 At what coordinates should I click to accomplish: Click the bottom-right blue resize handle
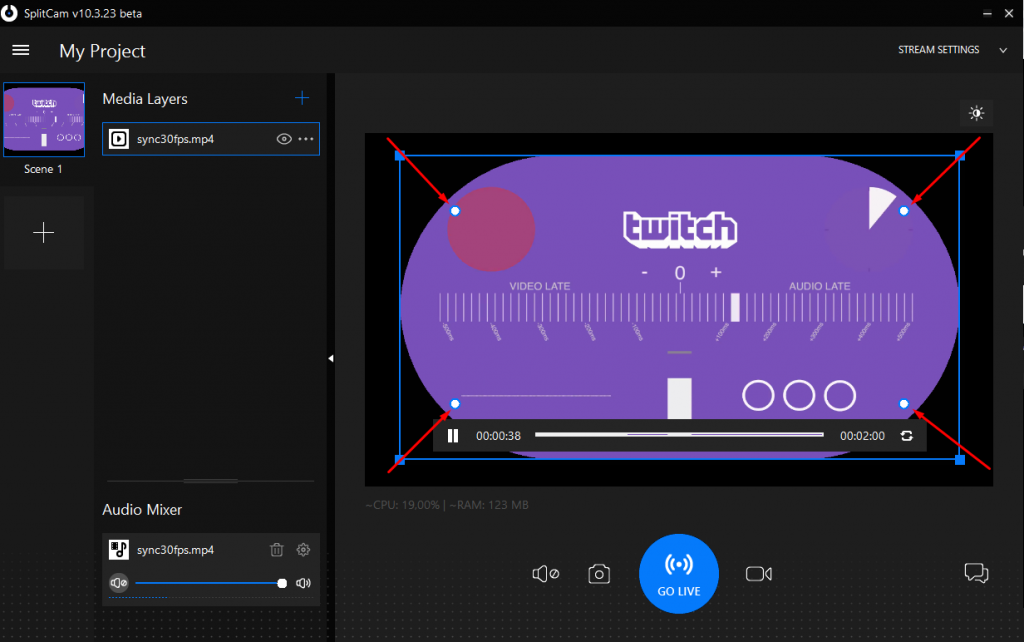point(960,460)
